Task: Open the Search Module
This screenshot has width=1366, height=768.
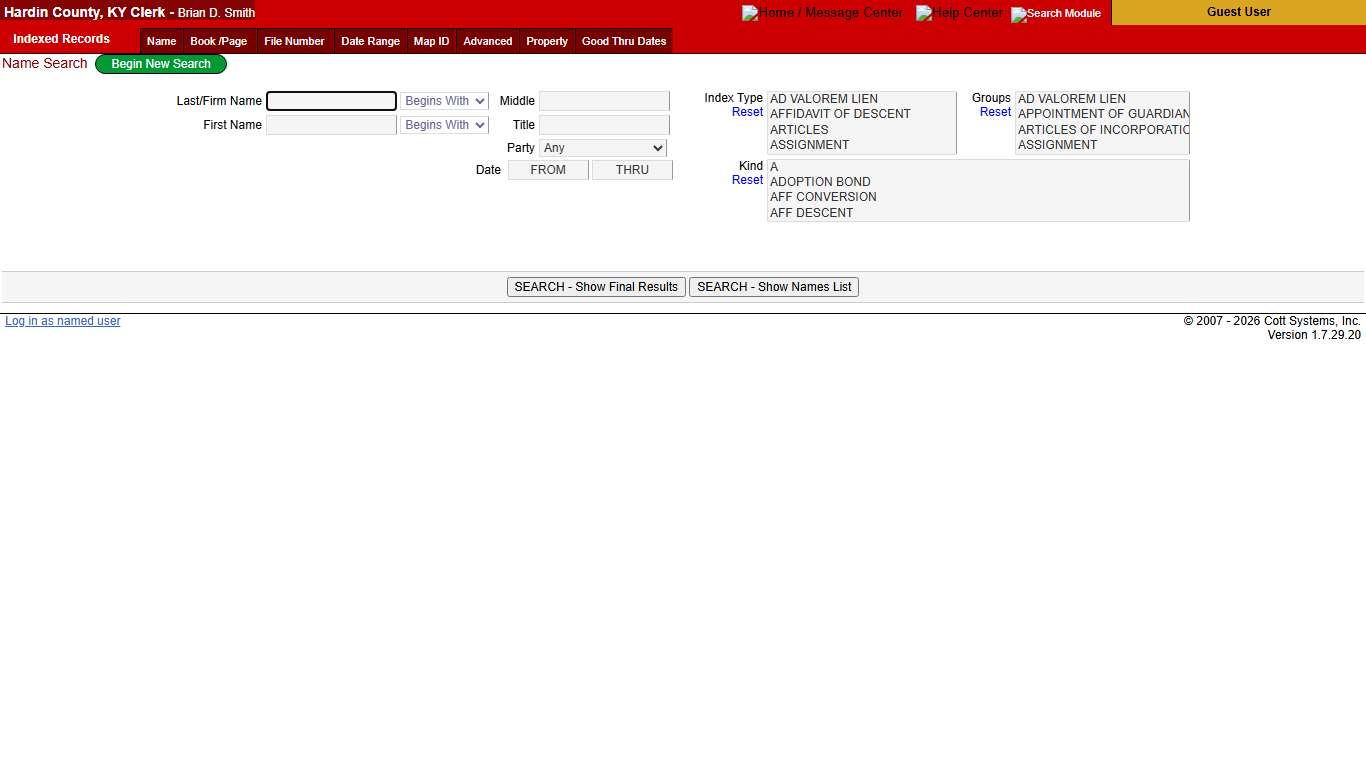Action: pyautogui.click(x=1055, y=13)
